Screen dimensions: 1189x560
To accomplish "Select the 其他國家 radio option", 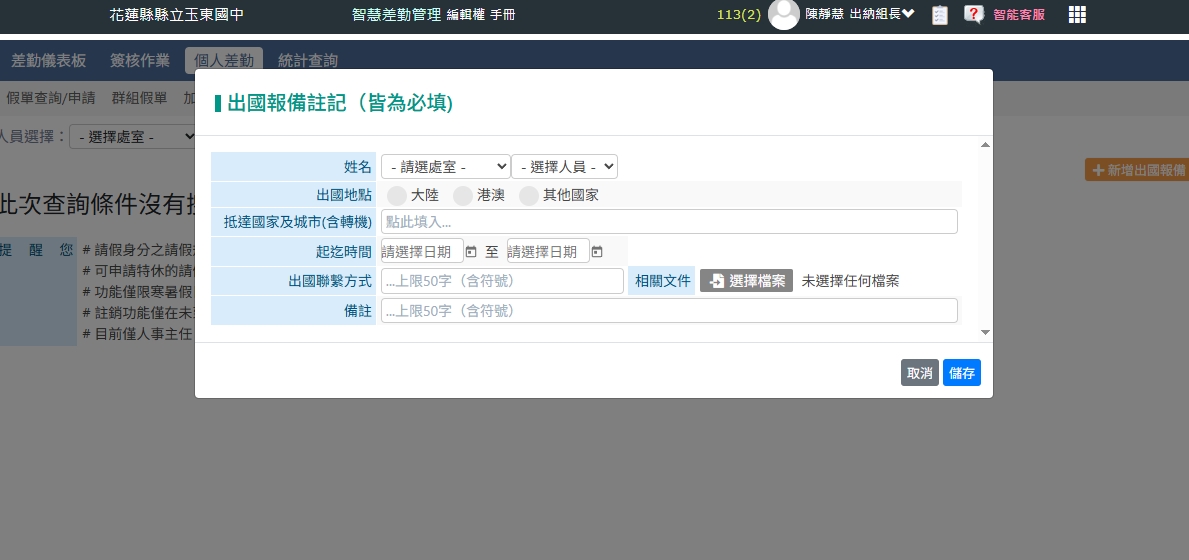I will click(x=529, y=196).
